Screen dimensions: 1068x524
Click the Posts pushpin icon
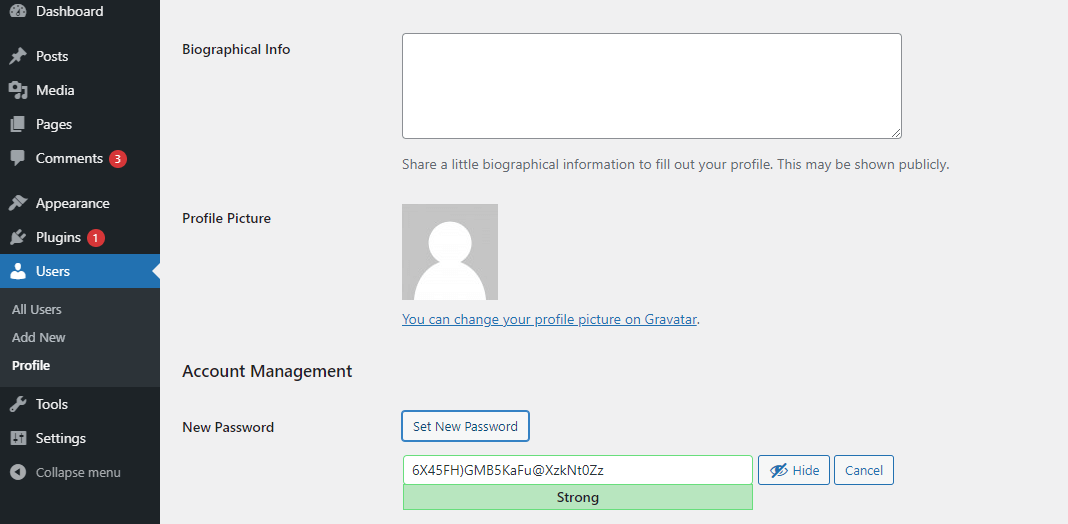[18, 56]
